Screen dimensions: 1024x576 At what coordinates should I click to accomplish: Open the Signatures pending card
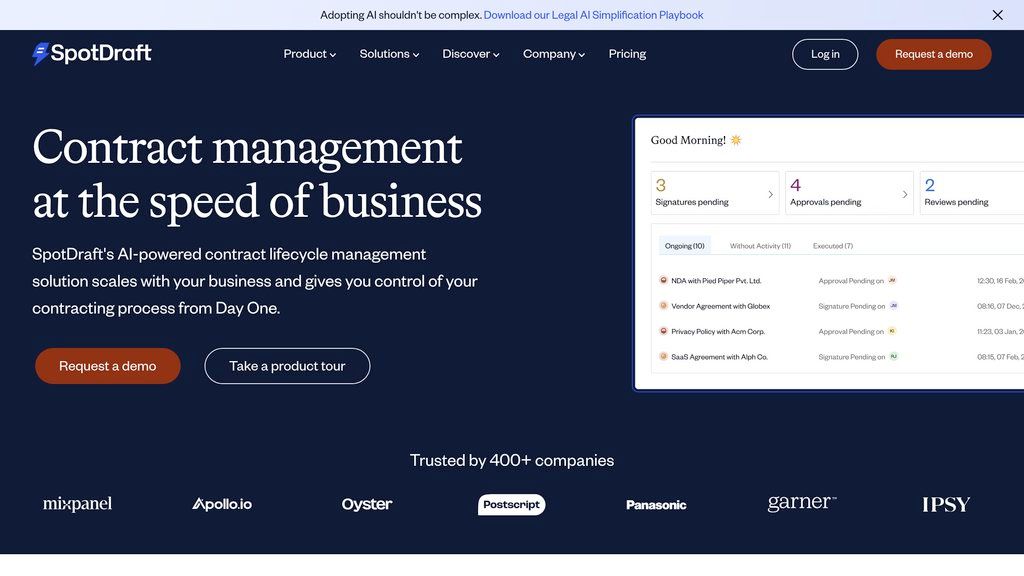[x=715, y=193]
